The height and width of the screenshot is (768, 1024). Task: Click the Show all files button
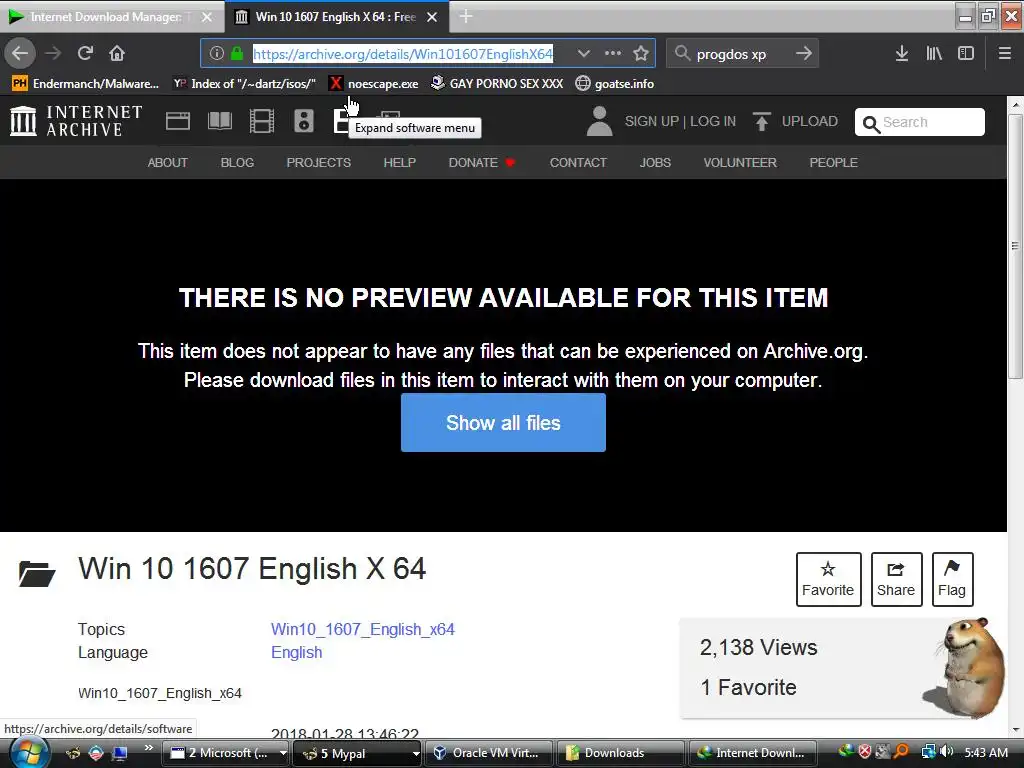coord(503,423)
